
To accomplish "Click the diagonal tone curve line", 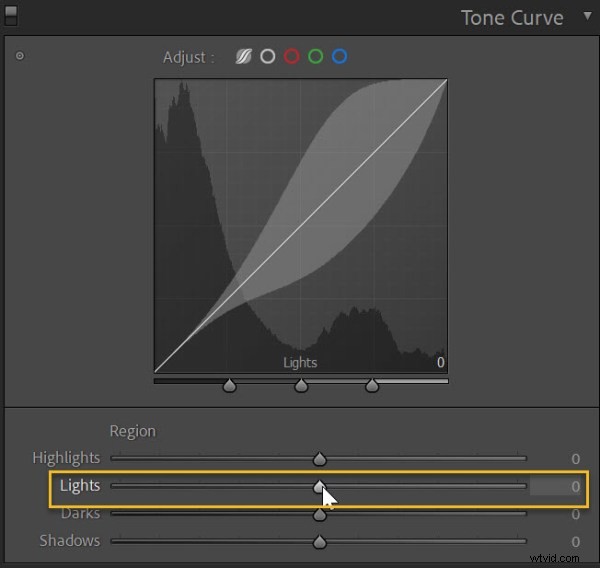I will pos(301,226).
